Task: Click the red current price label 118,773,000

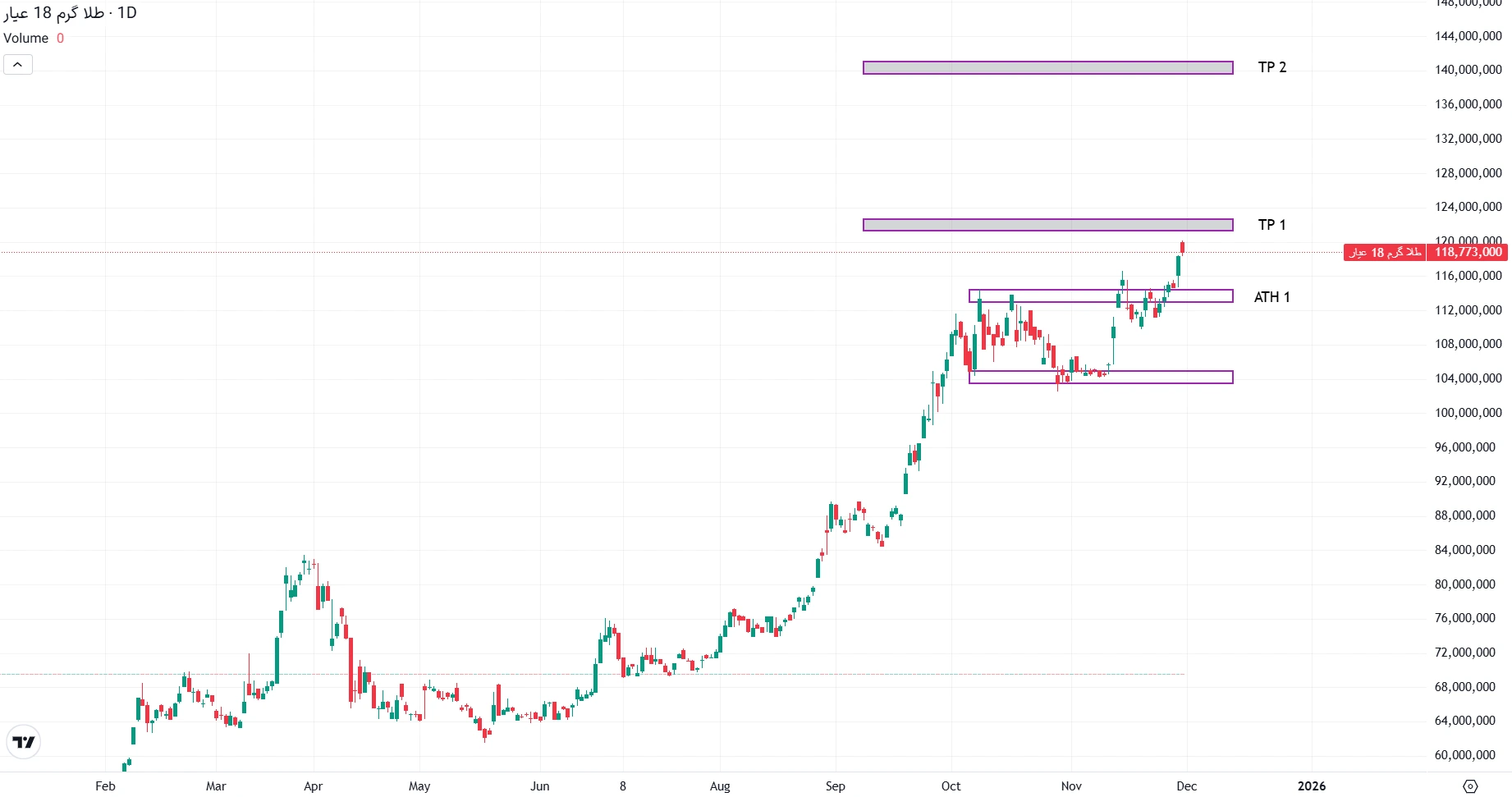Action: click(1468, 253)
